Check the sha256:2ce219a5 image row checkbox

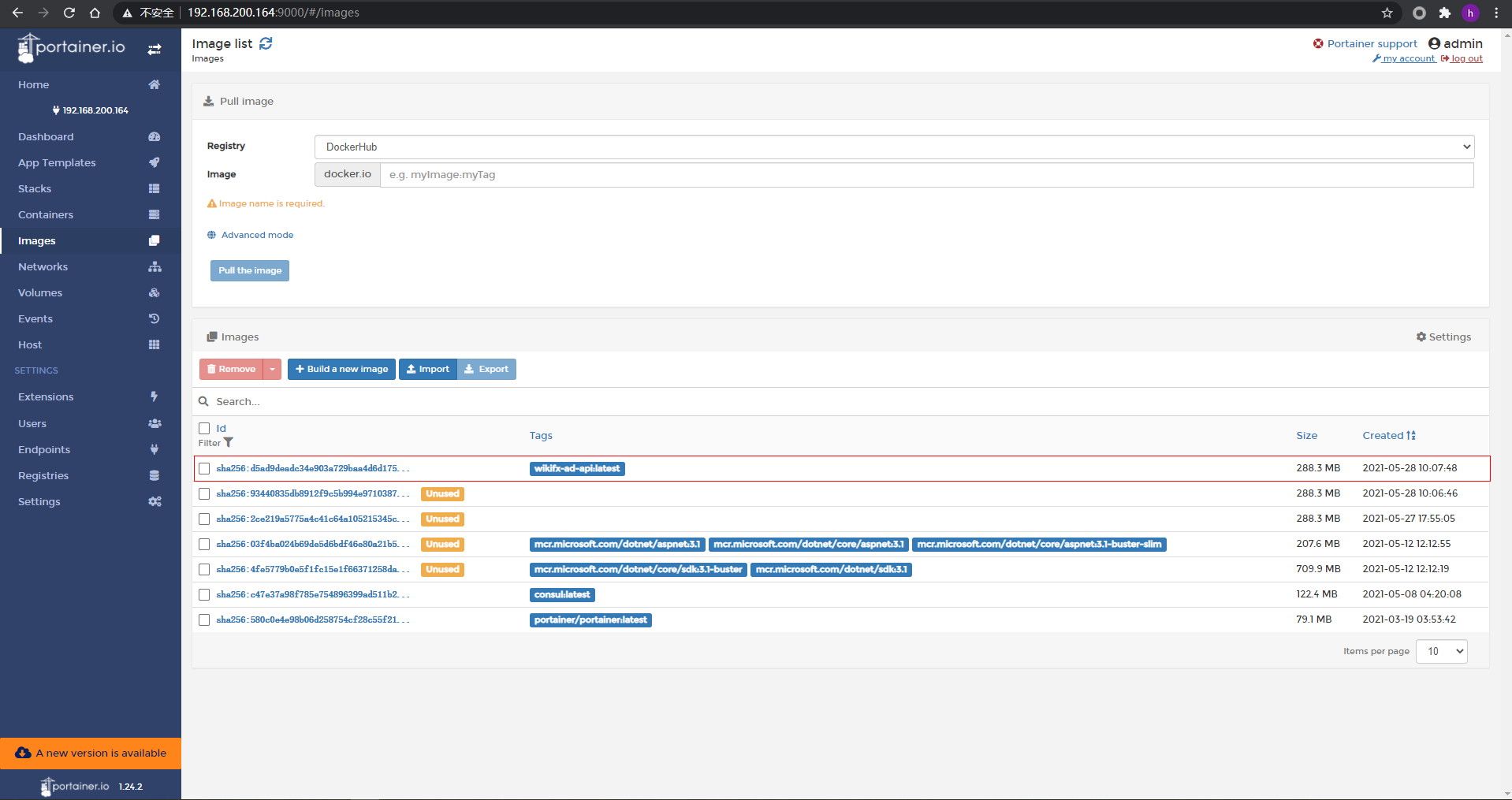pyautogui.click(x=204, y=519)
